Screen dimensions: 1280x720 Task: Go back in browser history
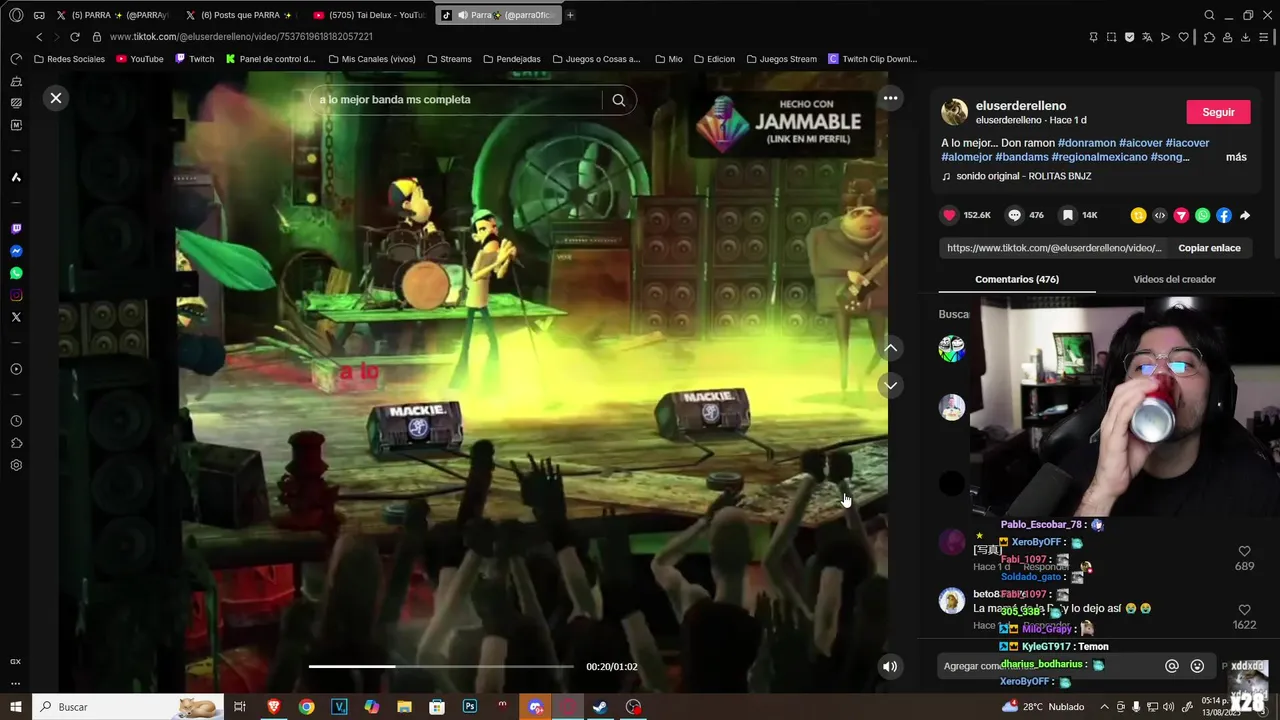tap(39, 37)
